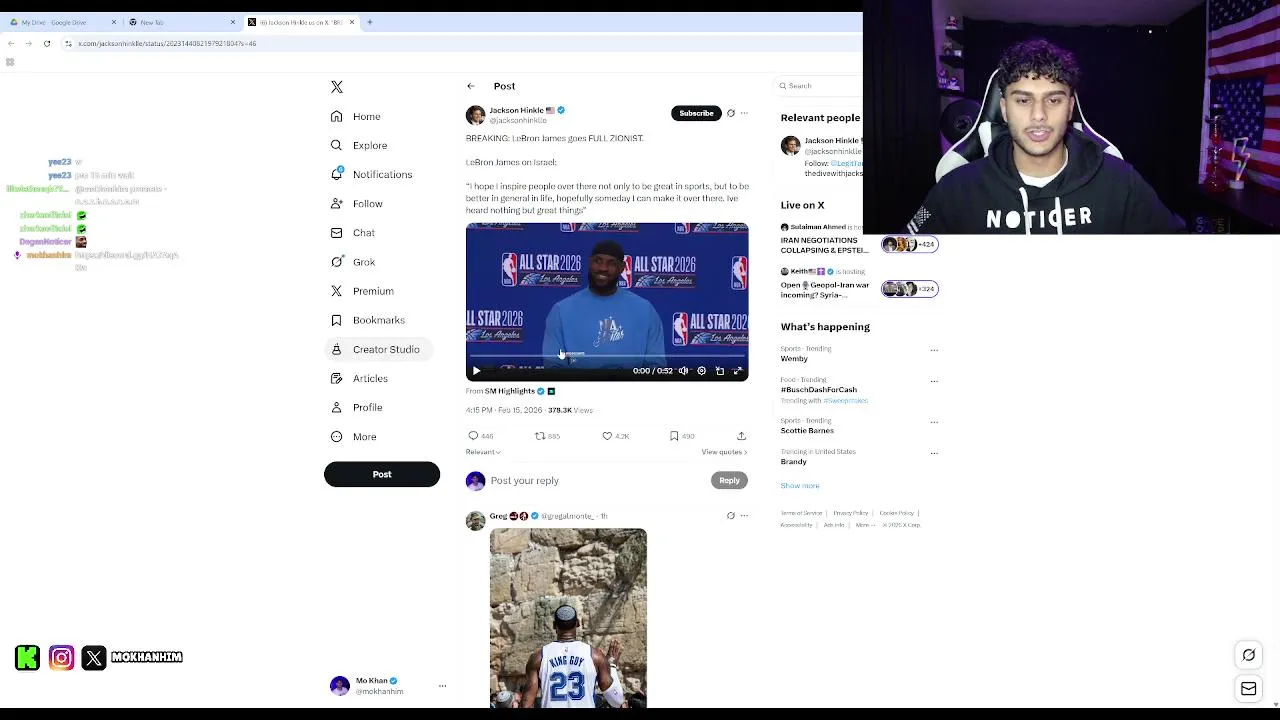Open the Scottie Barnes trend
The width and height of the screenshot is (1280, 720).
click(x=807, y=431)
